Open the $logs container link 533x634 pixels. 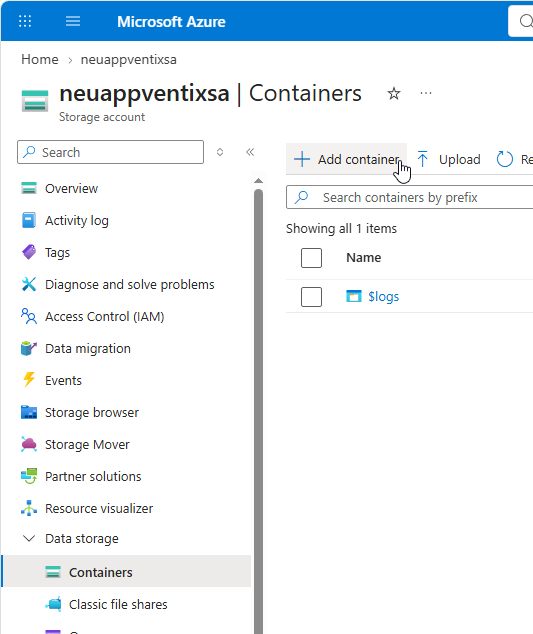(384, 297)
